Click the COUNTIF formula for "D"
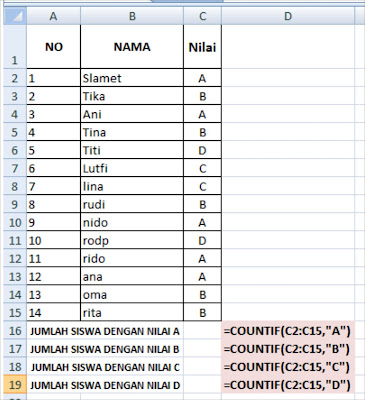The image size is (365, 400). (288, 384)
